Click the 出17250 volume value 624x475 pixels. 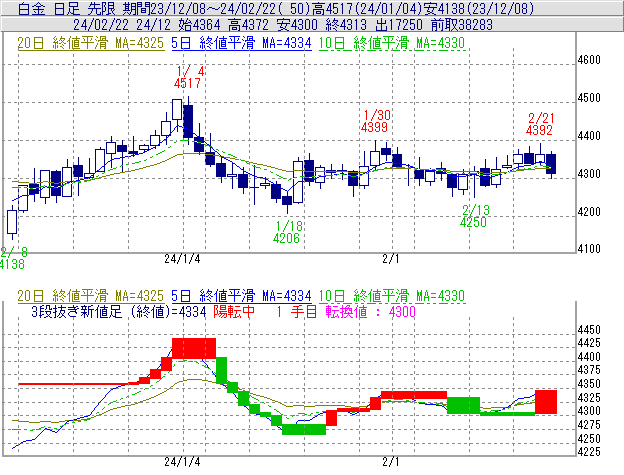399,25
